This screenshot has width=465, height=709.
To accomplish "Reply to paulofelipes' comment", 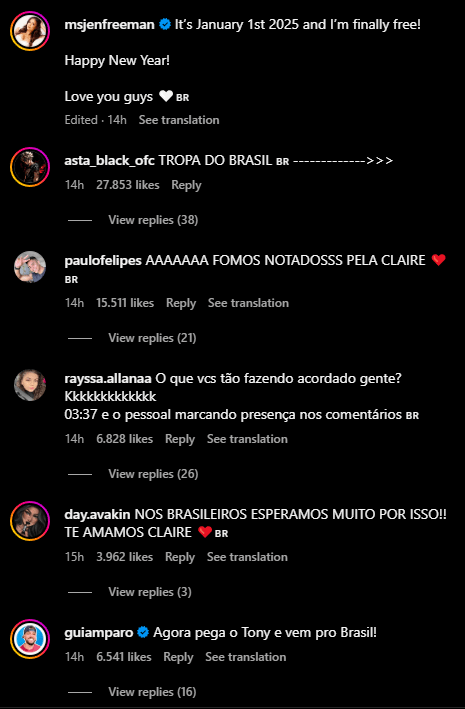I will [181, 303].
